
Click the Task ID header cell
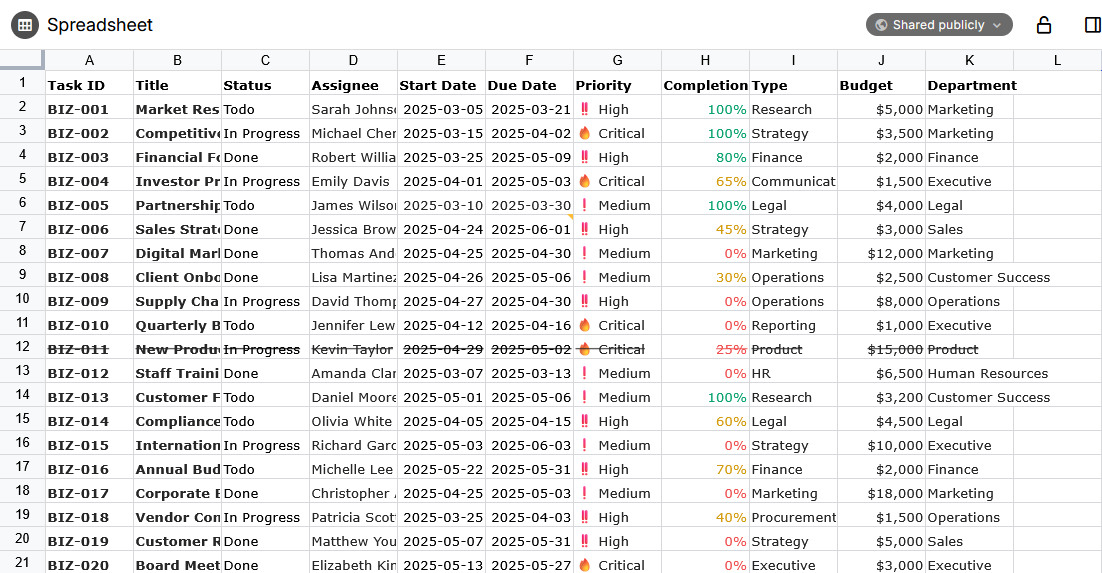pos(89,85)
